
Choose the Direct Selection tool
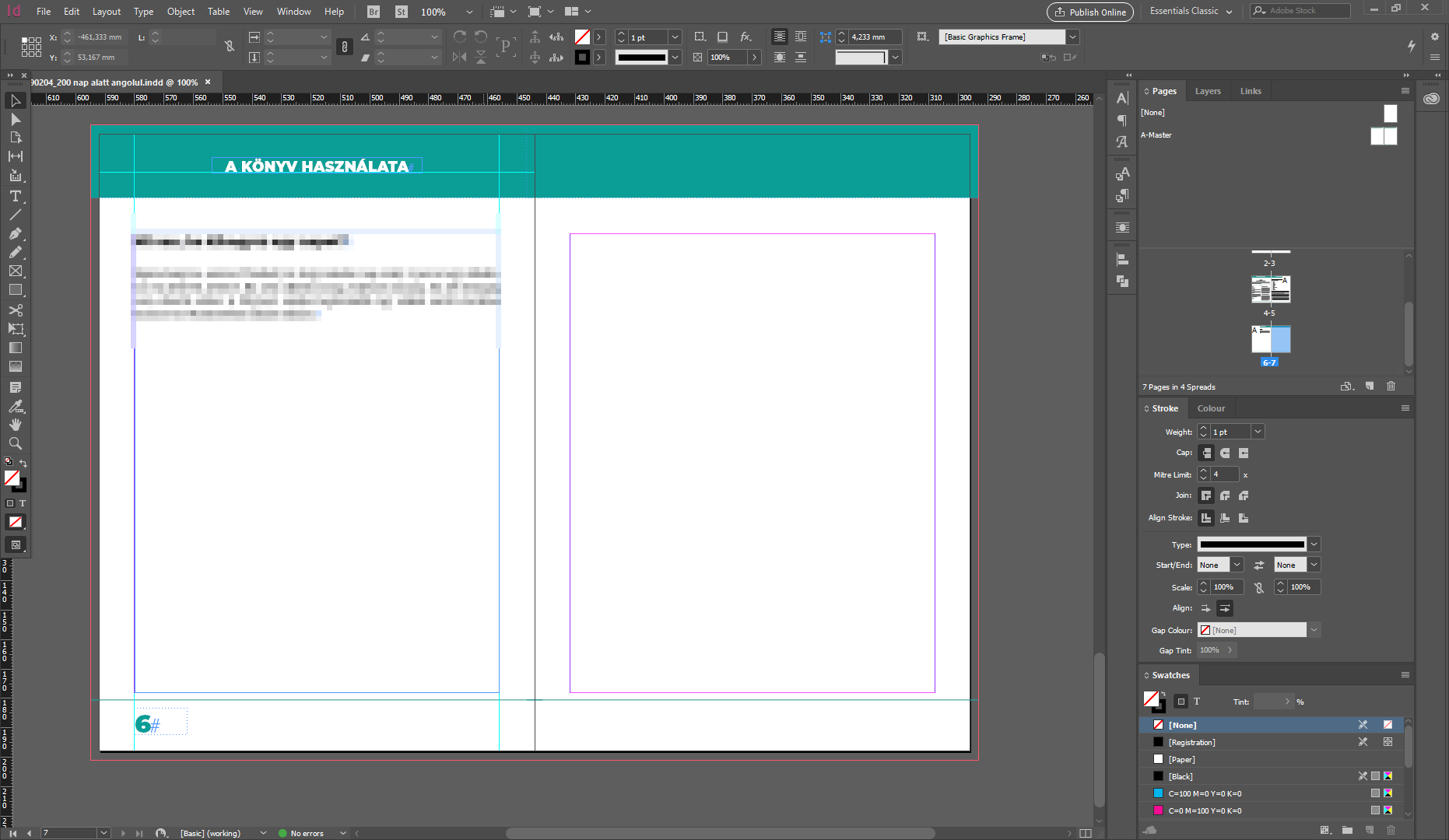(x=15, y=119)
